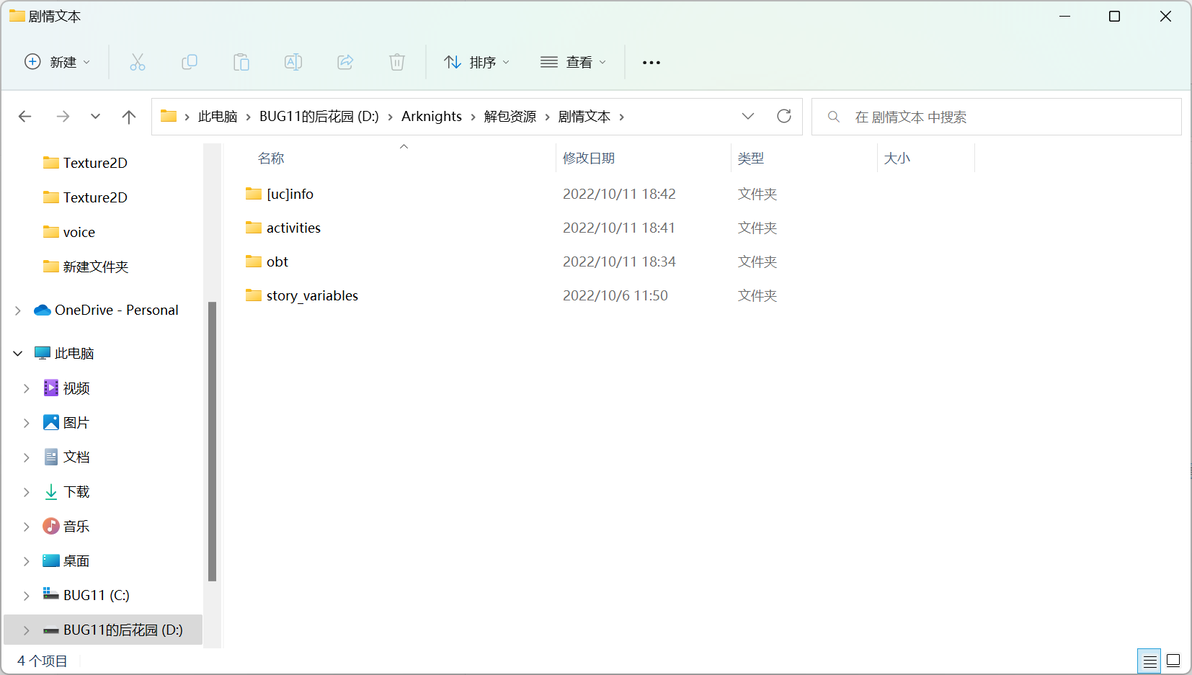Expand the 下载 tree node
This screenshot has width=1192, height=675.
(x=27, y=492)
